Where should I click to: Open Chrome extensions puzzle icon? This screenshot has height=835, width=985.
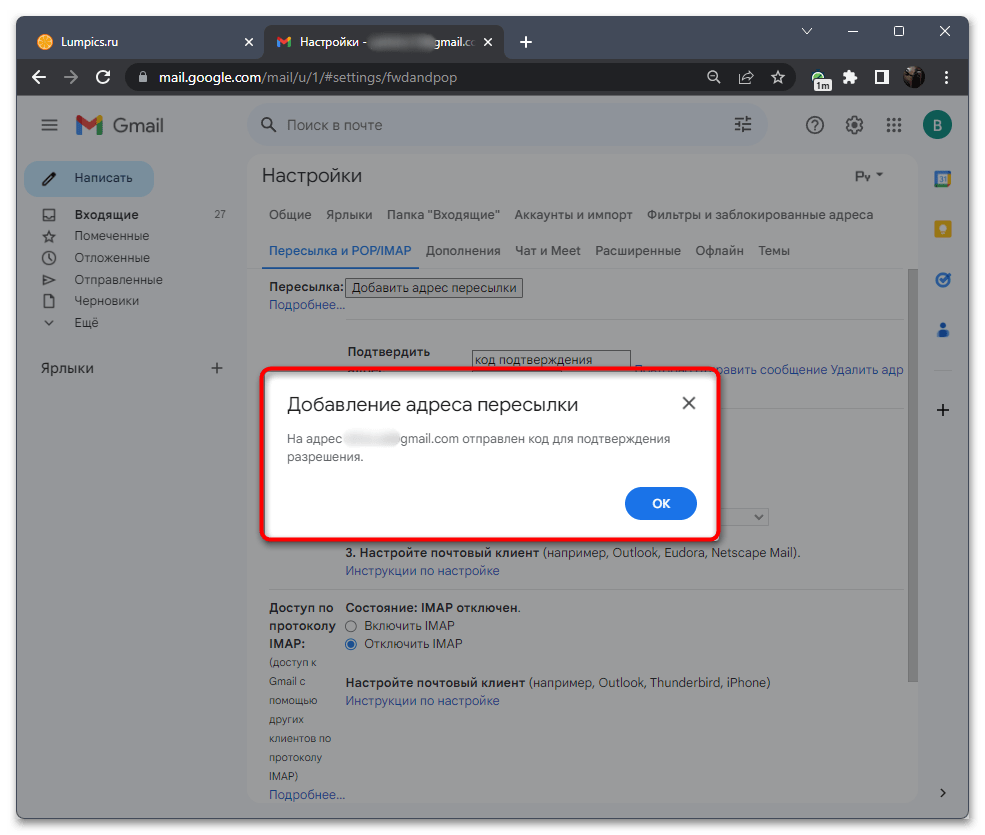850,77
